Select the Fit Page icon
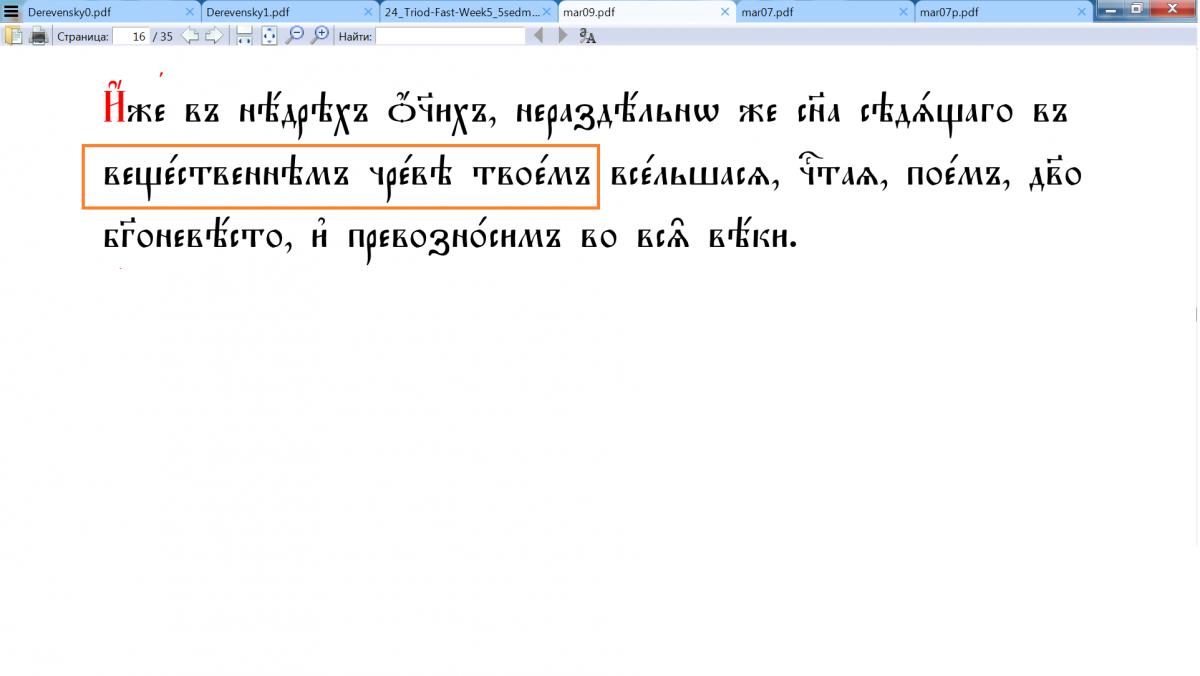The height and width of the screenshot is (676, 1200). [x=269, y=36]
